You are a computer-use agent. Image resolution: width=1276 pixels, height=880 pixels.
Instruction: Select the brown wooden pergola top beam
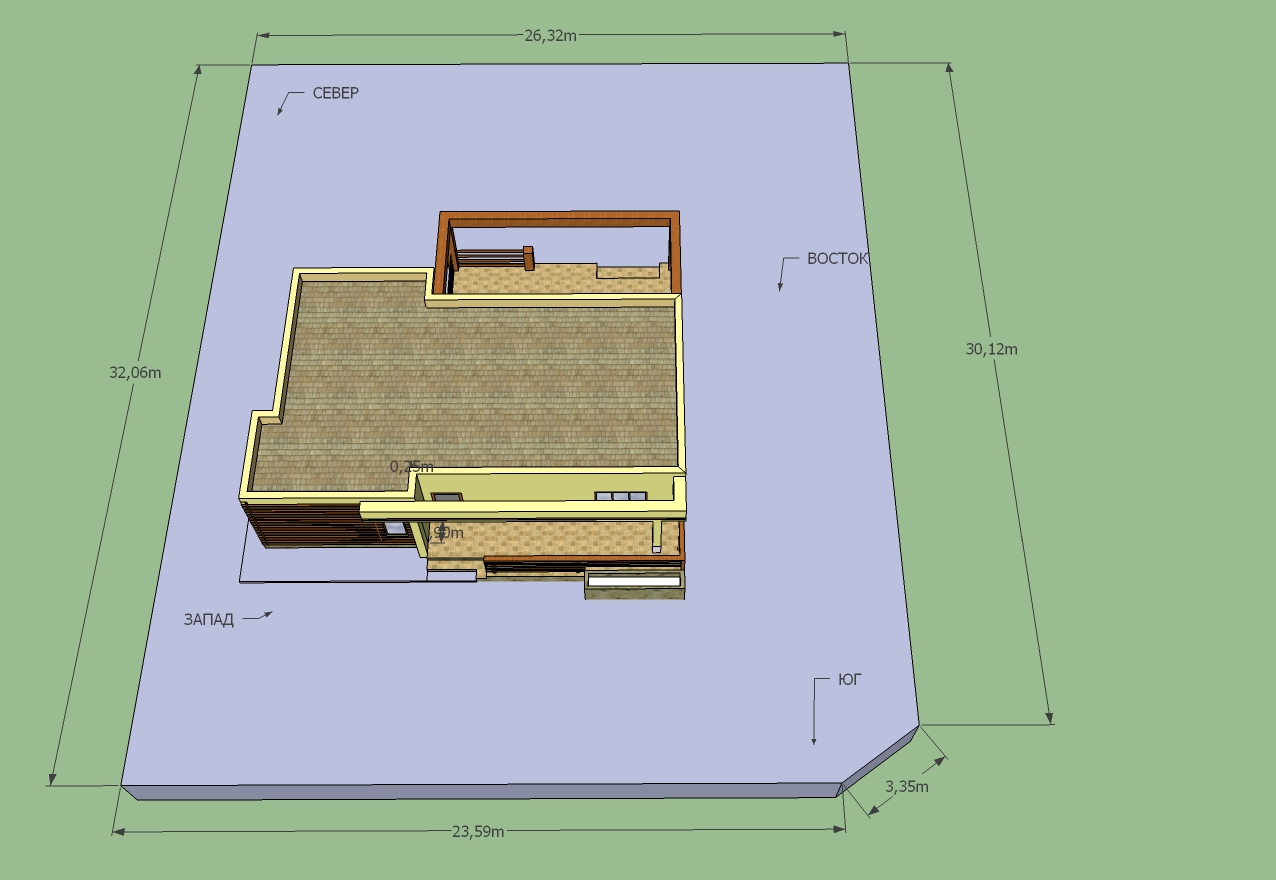pos(558,219)
